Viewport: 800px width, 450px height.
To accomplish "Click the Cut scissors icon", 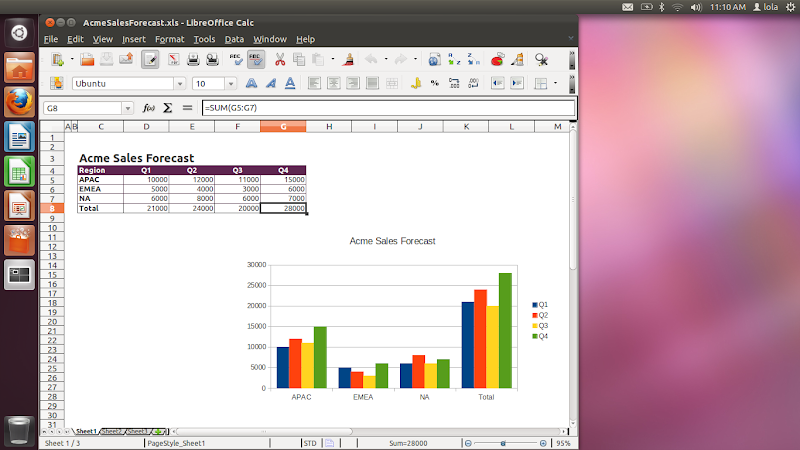I will pos(280,60).
